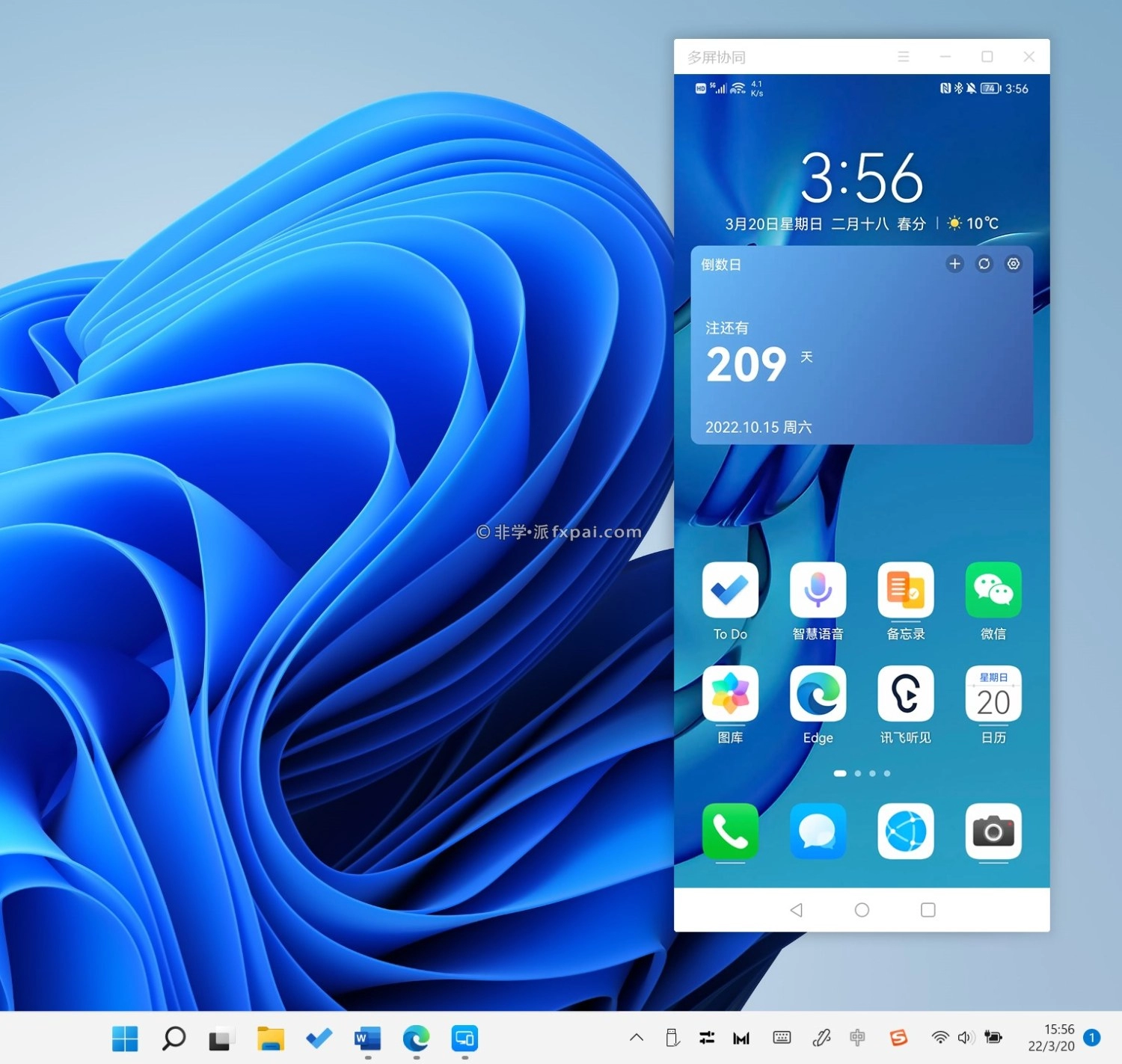Open the phone dialer in the dock
This screenshot has height=1064, width=1122.
(x=730, y=831)
